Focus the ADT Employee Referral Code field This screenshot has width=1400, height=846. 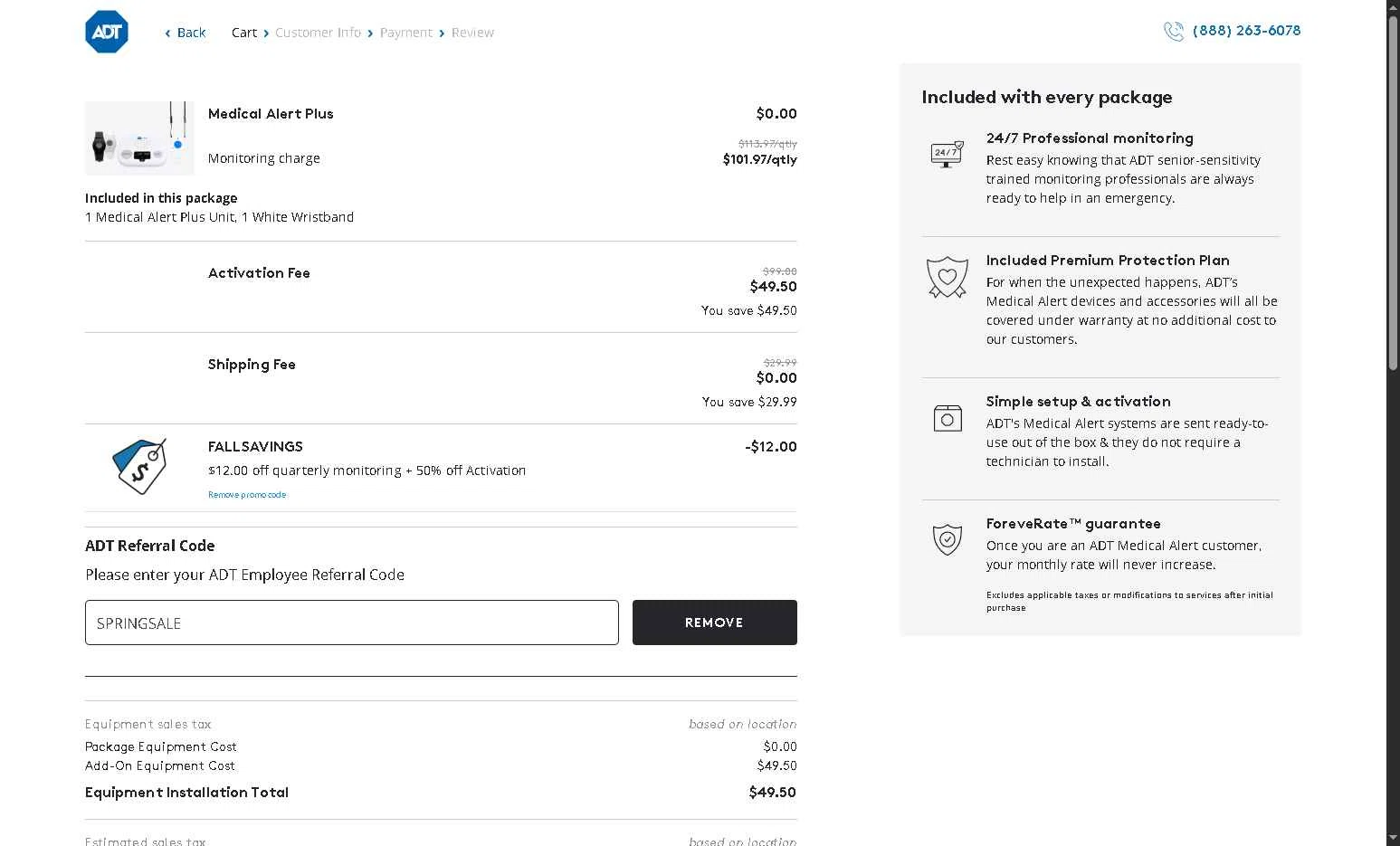click(x=351, y=623)
